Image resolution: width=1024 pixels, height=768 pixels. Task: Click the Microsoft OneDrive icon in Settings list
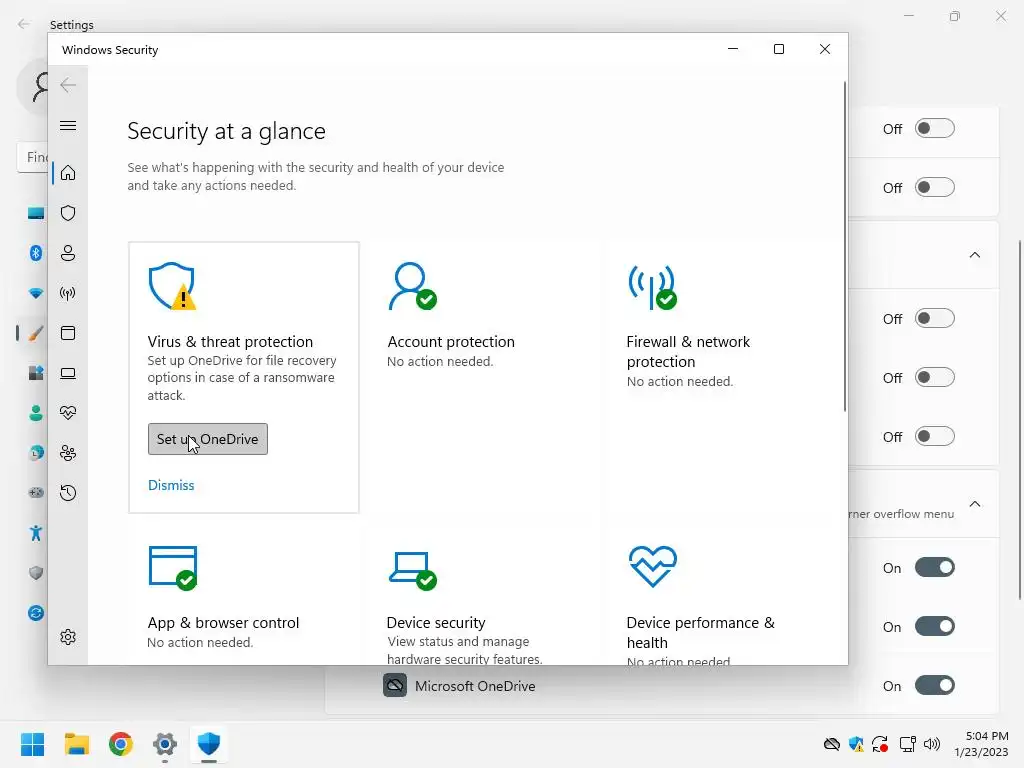pyautogui.click(x=394, y=686)
